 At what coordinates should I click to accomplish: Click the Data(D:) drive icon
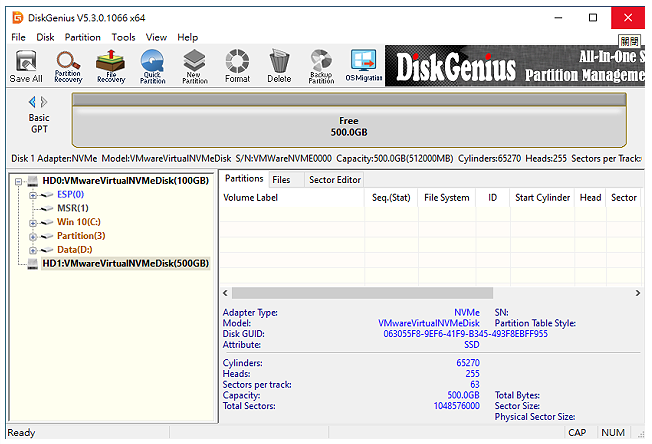coord(47,250)
